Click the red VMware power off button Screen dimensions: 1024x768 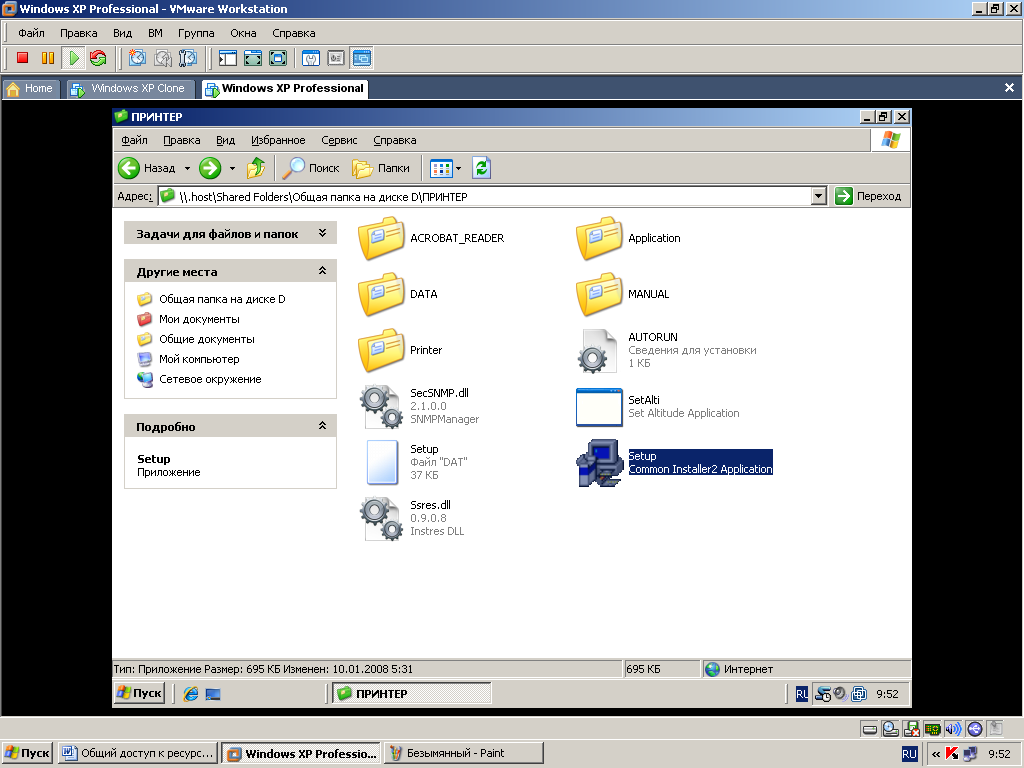tap(22, 58)
